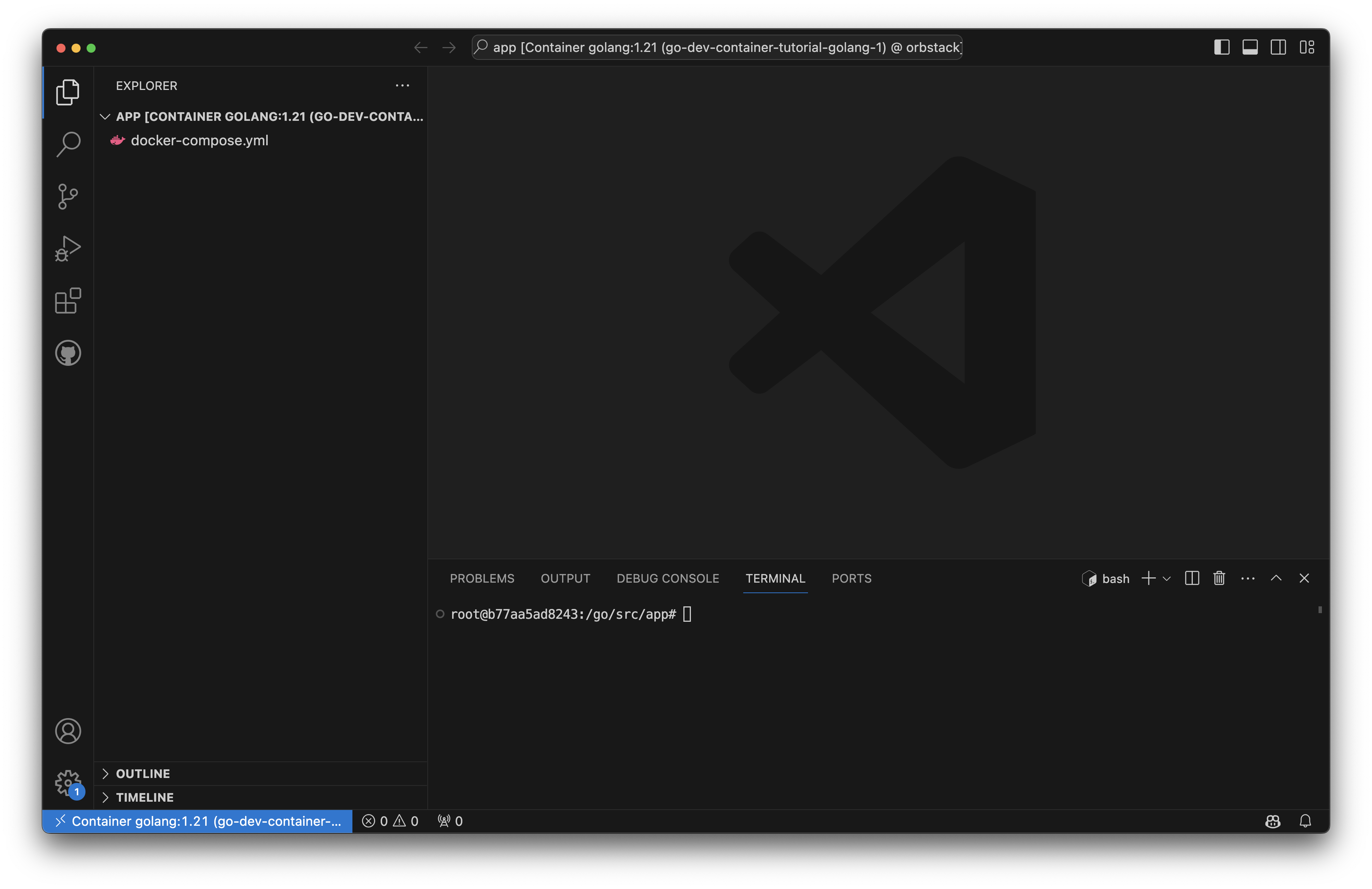Toggle the secondary side bar

(1278, 47)
